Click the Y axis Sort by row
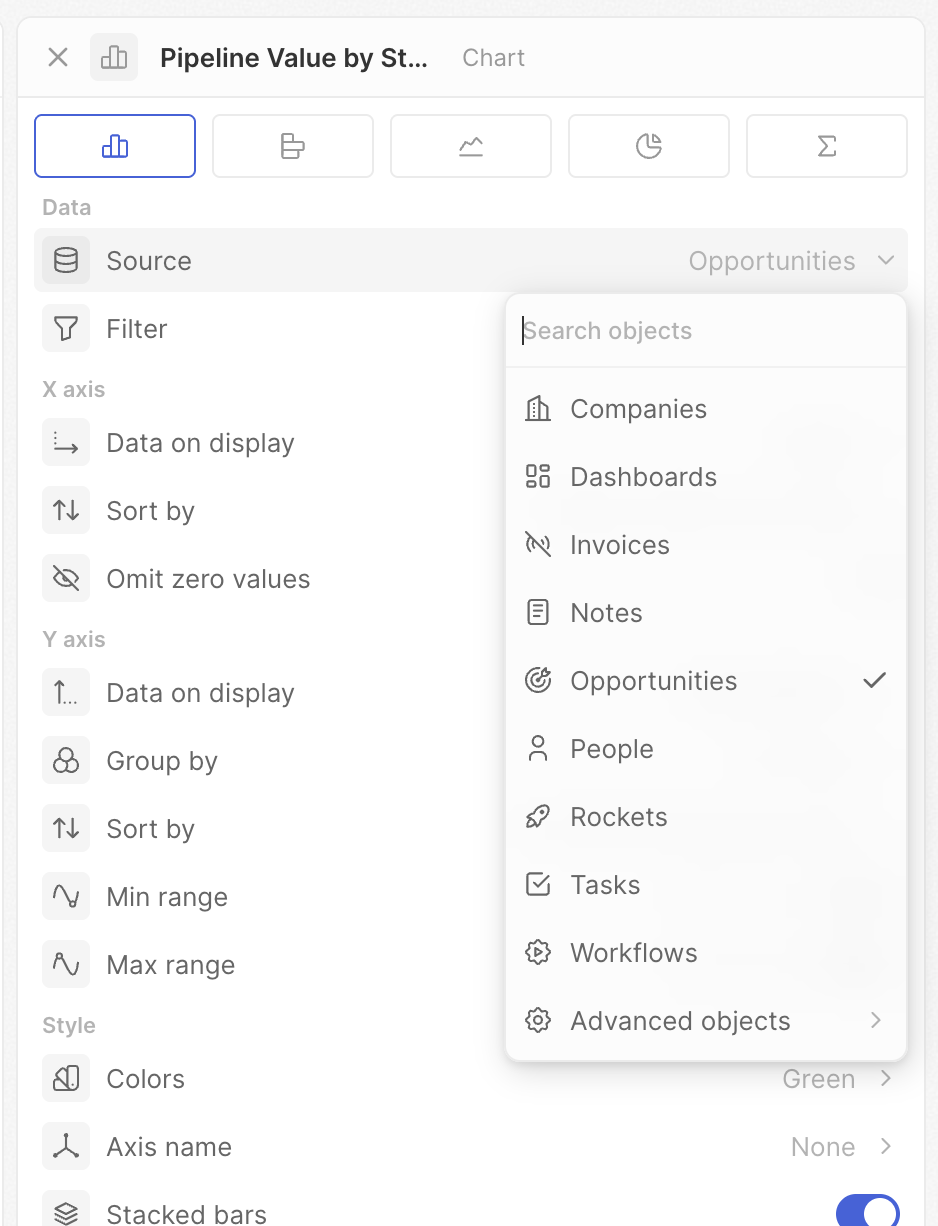This screenshot has width=938, height=1226. coord(151,829)
